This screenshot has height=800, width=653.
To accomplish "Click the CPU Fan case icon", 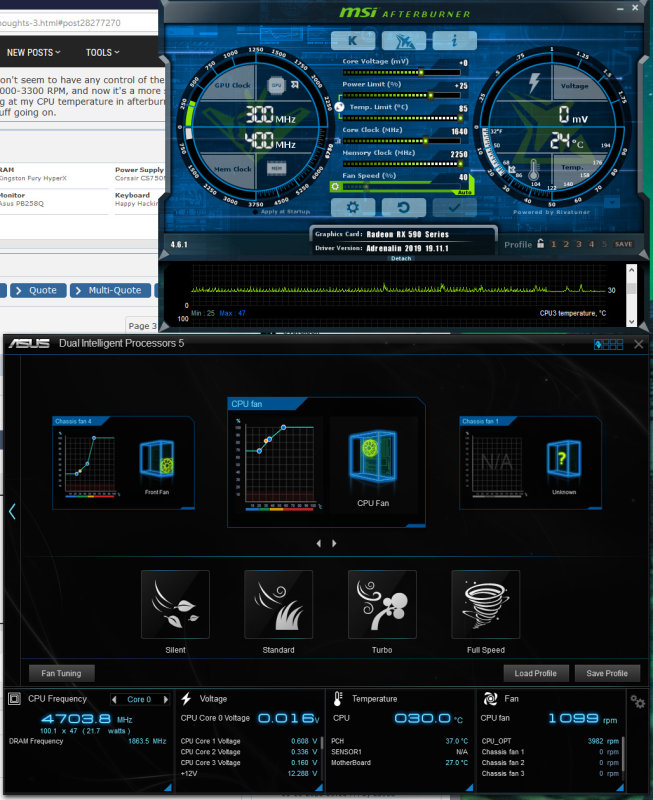I will (x=373, y=457).
